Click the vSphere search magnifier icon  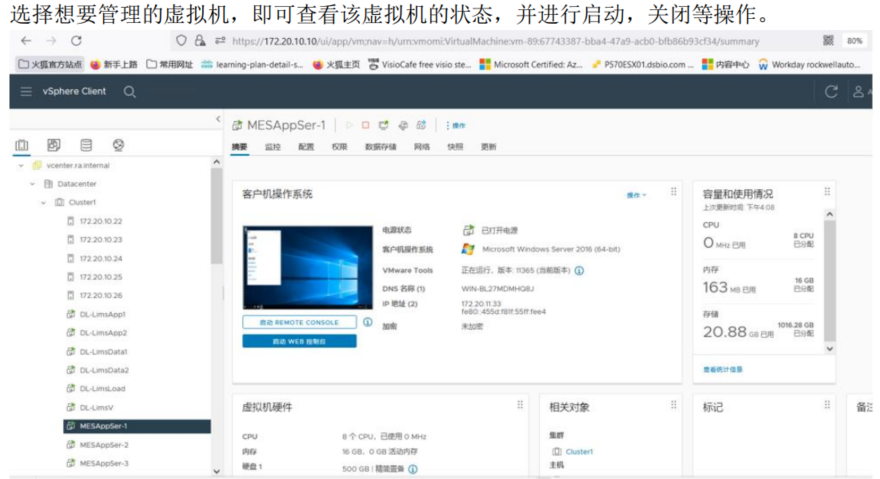pyautogui.click(x=130, y=91)
